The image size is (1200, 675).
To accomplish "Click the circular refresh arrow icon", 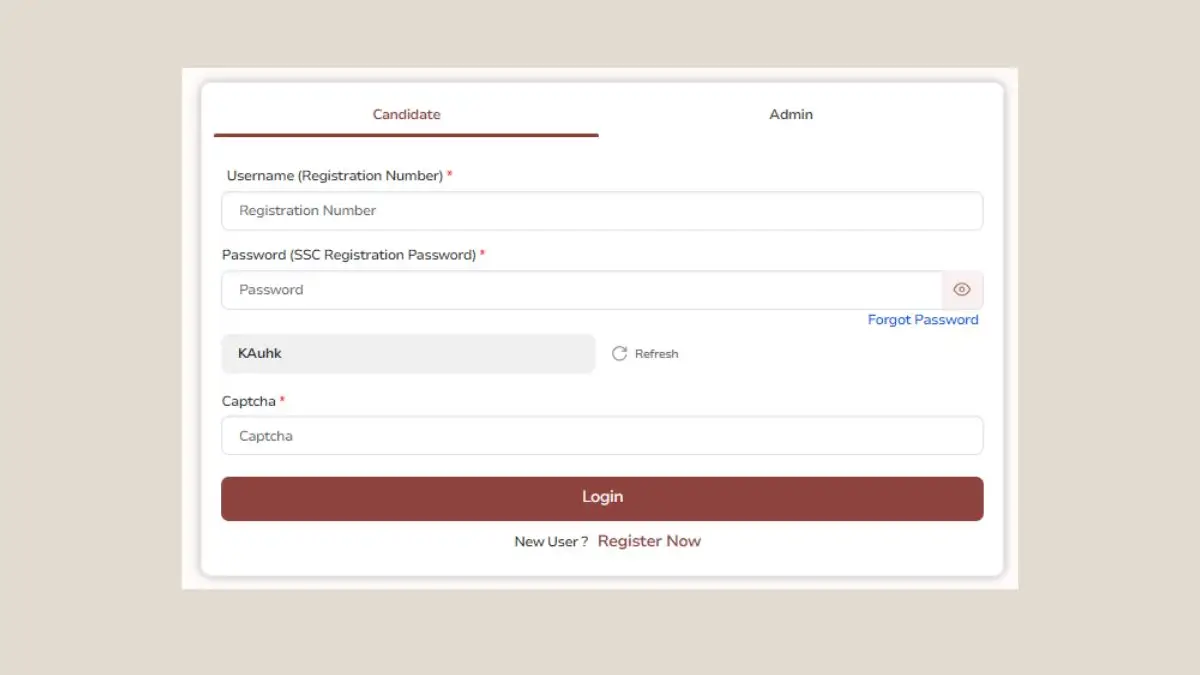I will point(619,354).
